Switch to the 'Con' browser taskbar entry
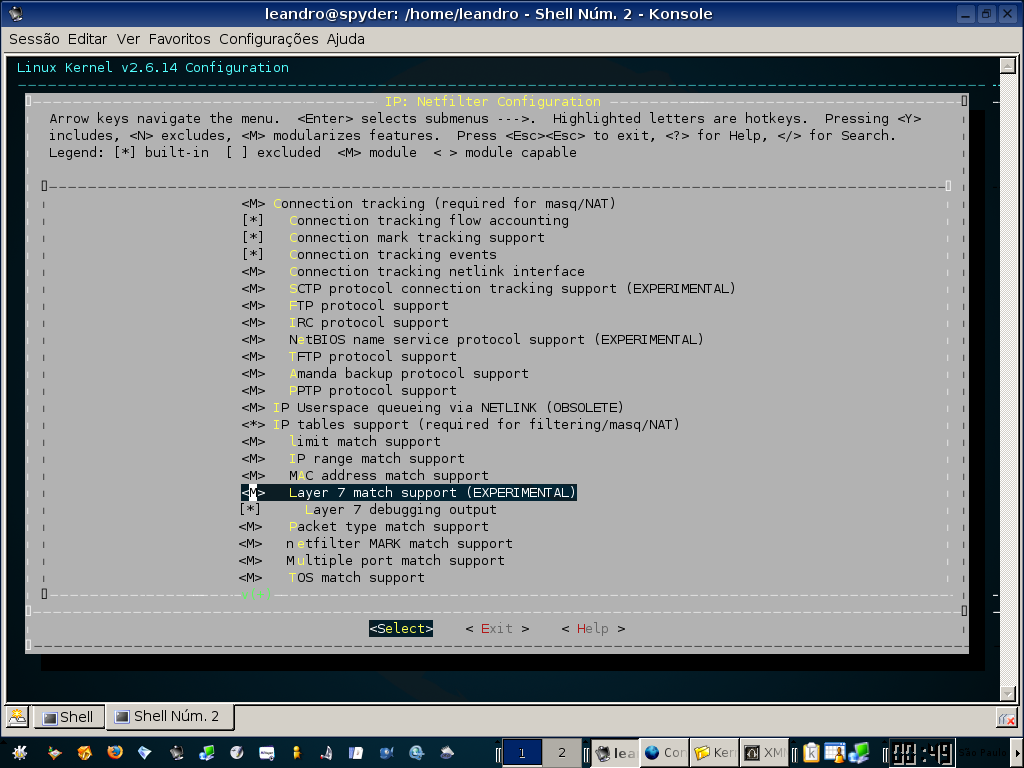 point(664,753)
